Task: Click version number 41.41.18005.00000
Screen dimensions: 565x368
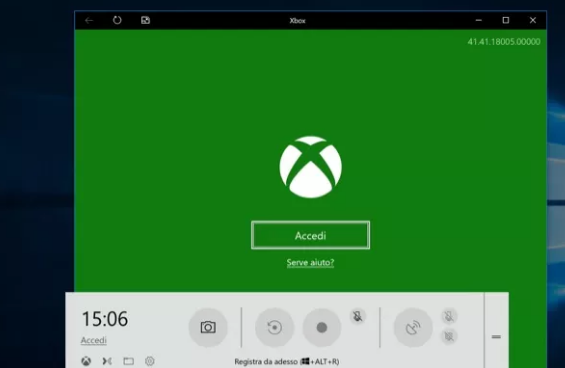Action: tap(504, 42)
